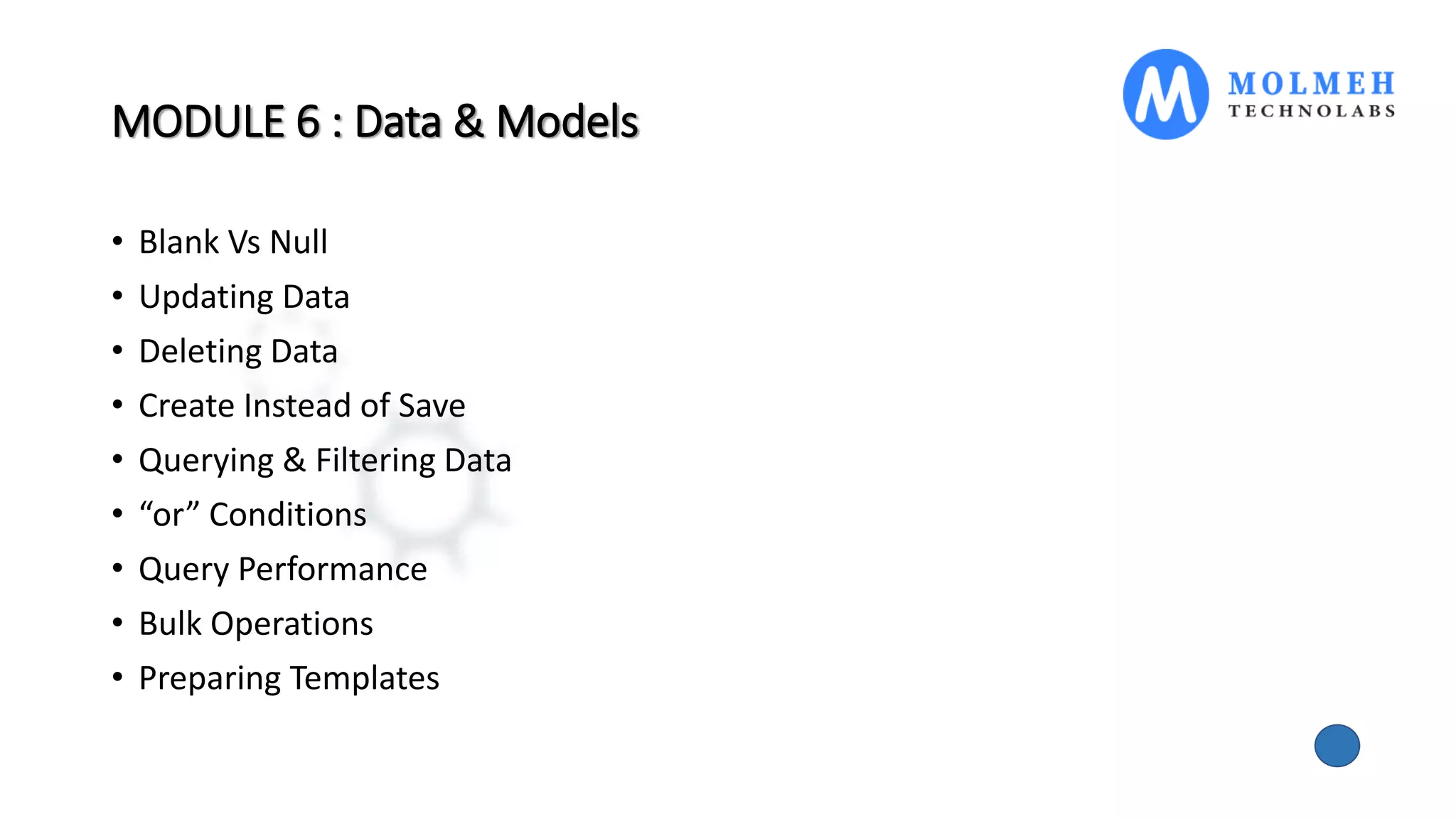Select the MODULE 6 : Data & Models title

(x=375, y=121)
